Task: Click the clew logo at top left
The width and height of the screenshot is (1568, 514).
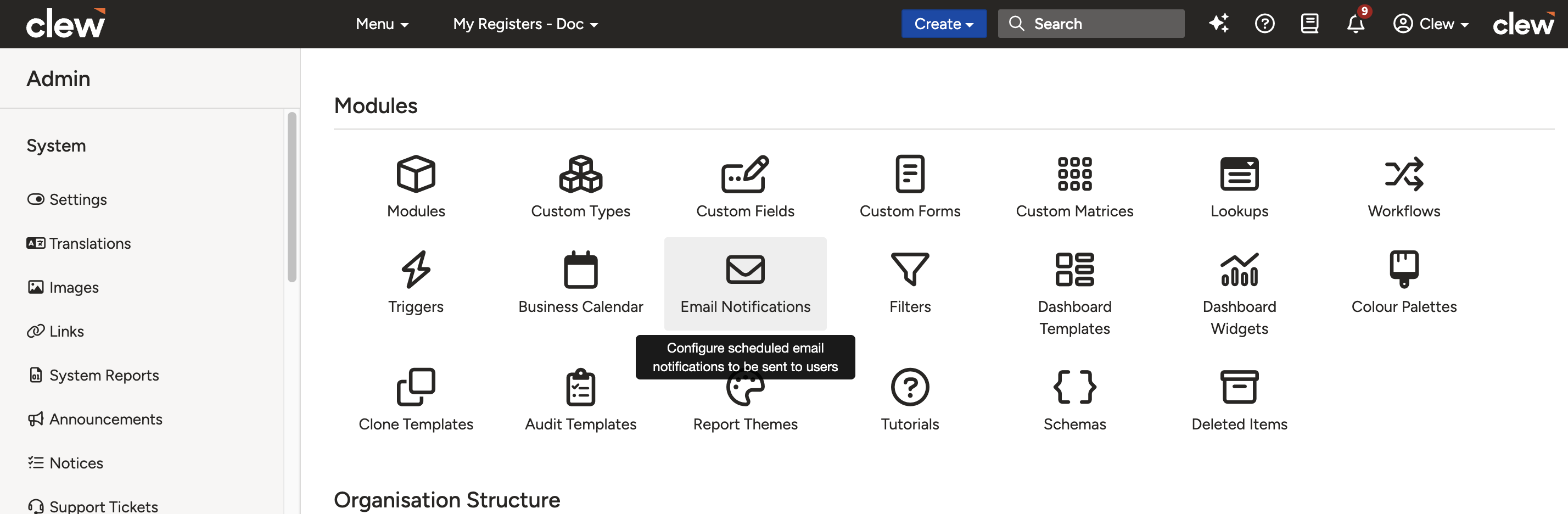Action: coord(66,24)
